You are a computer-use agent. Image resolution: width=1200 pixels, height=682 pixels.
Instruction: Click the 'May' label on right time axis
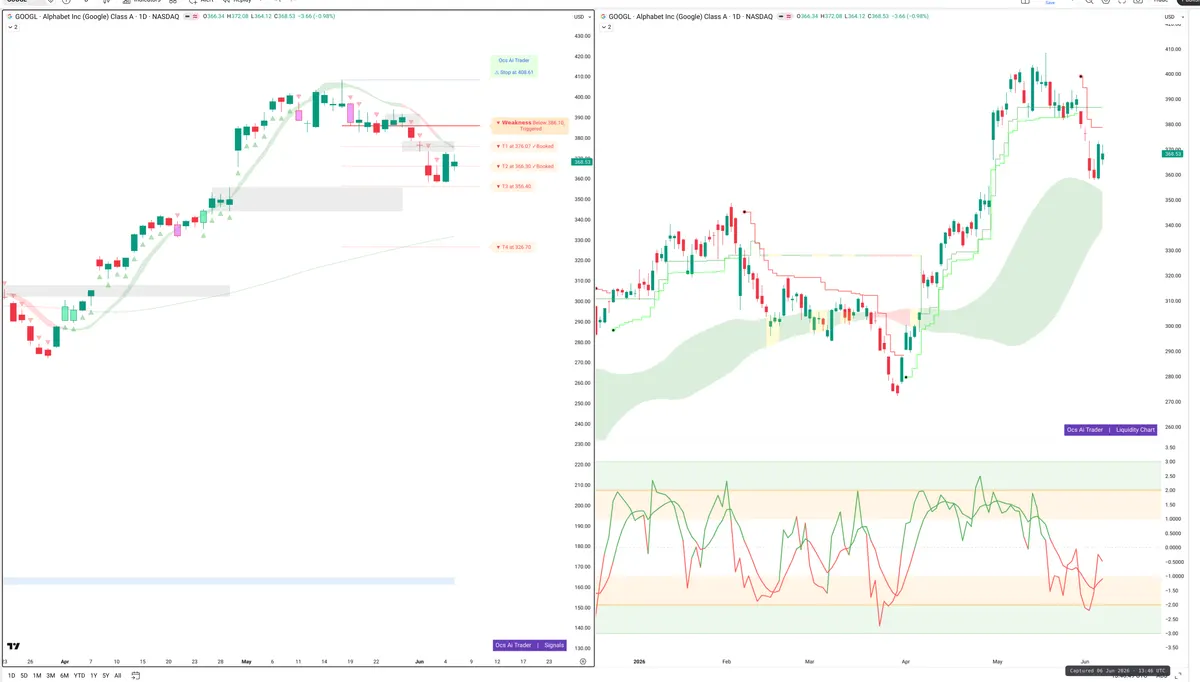click(996, 662)
